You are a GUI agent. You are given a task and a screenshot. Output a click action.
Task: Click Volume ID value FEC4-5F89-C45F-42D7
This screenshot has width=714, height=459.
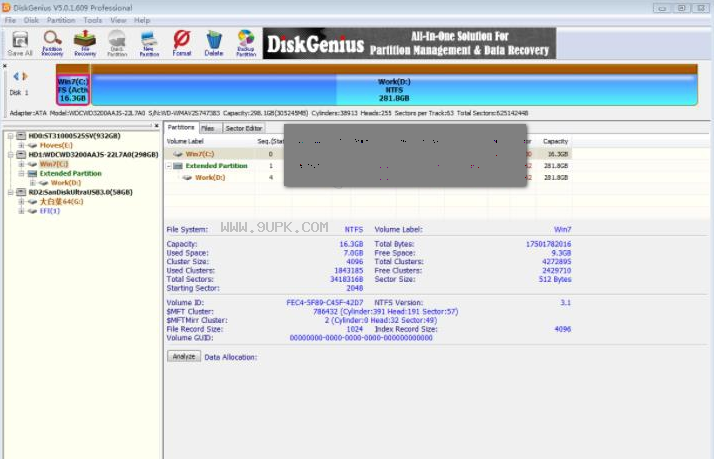click(325, 302)
